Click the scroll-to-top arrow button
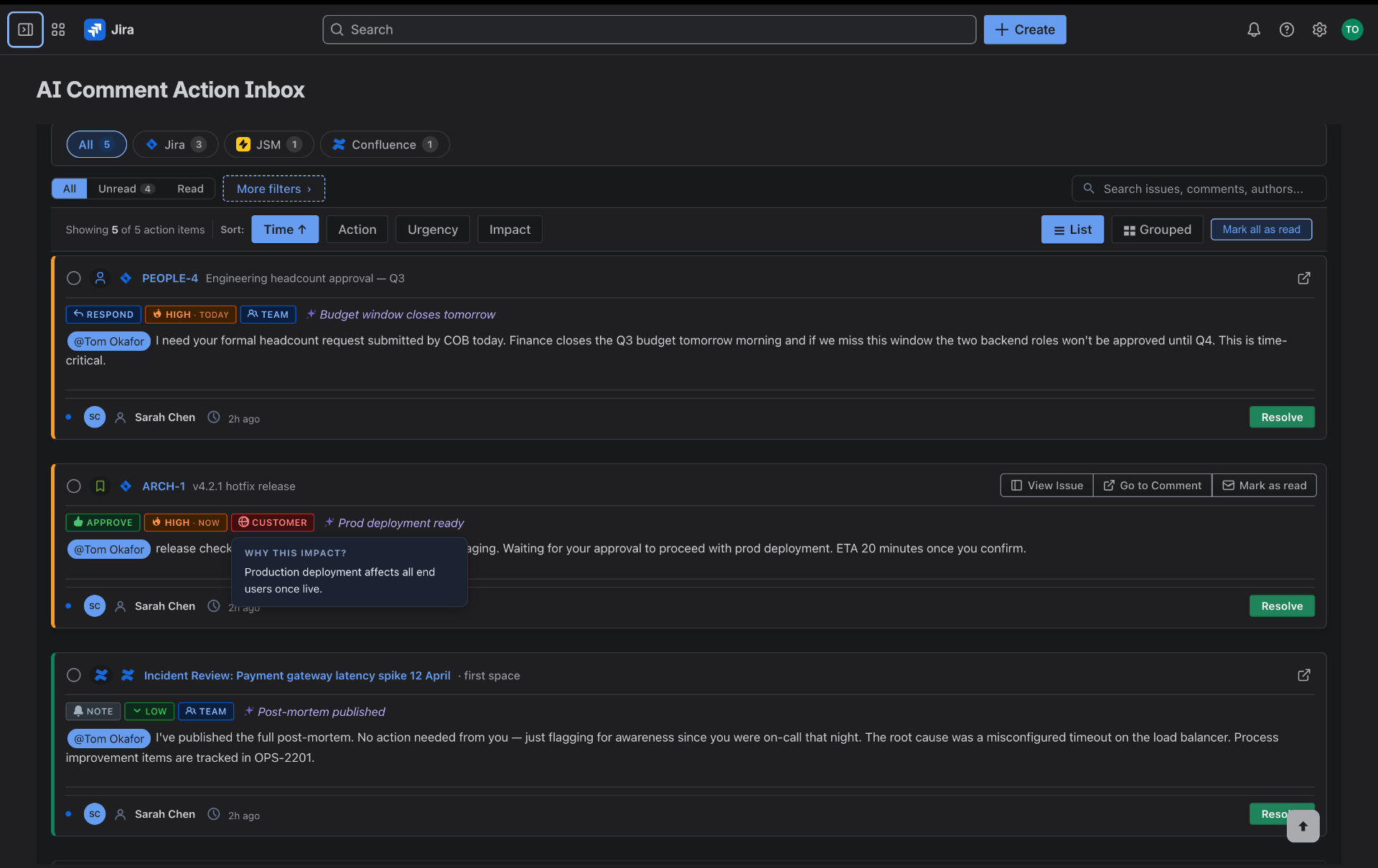The image size is (1378, 868). point(1302,826)
